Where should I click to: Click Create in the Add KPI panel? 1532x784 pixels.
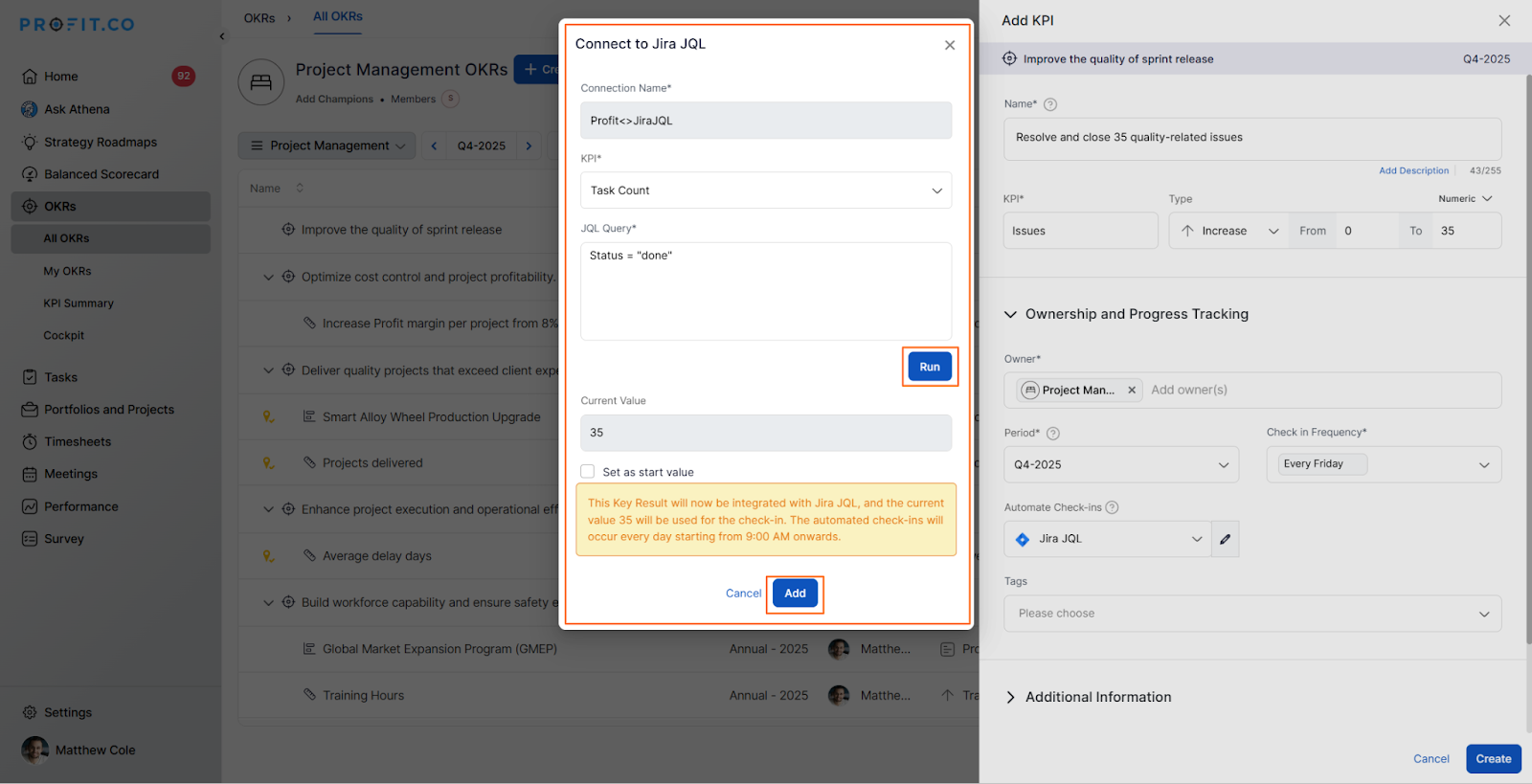(x=1494, y=759)
